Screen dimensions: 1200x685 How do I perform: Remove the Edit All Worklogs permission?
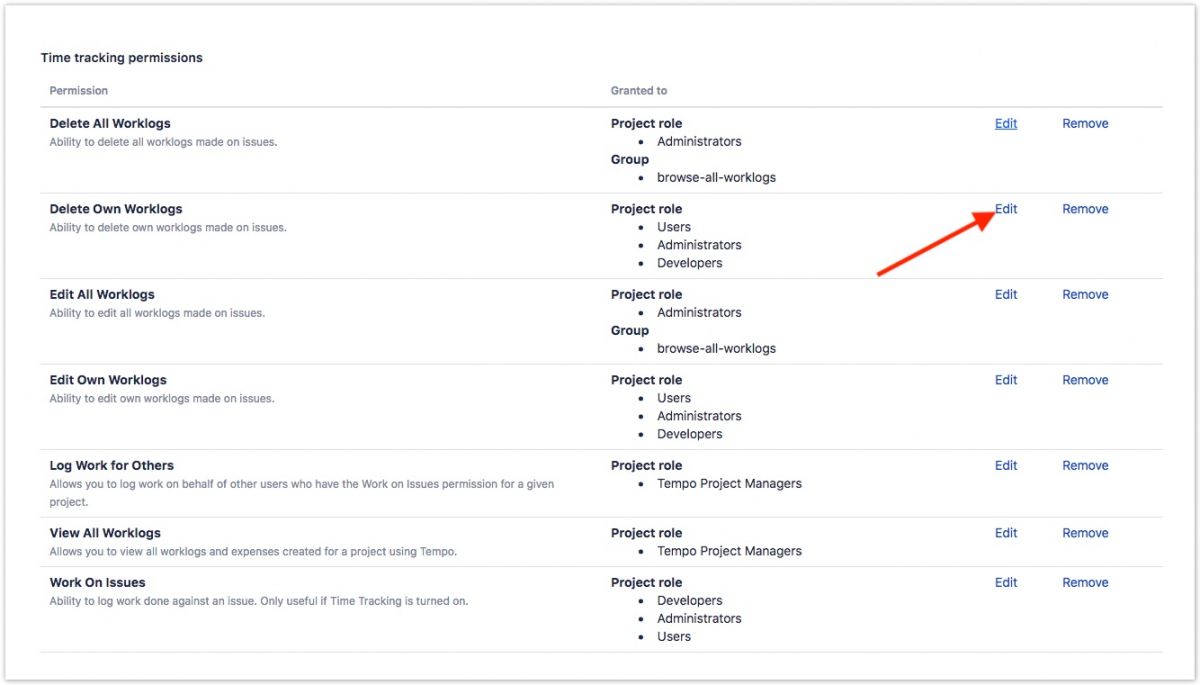click(x=1085, y=295)
